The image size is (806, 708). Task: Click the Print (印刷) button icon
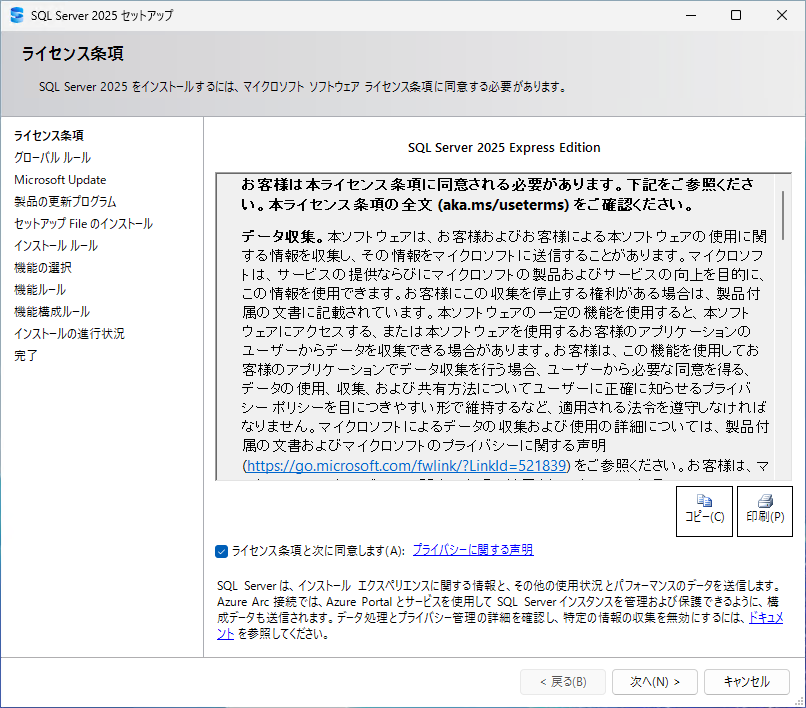pos(765,500)
